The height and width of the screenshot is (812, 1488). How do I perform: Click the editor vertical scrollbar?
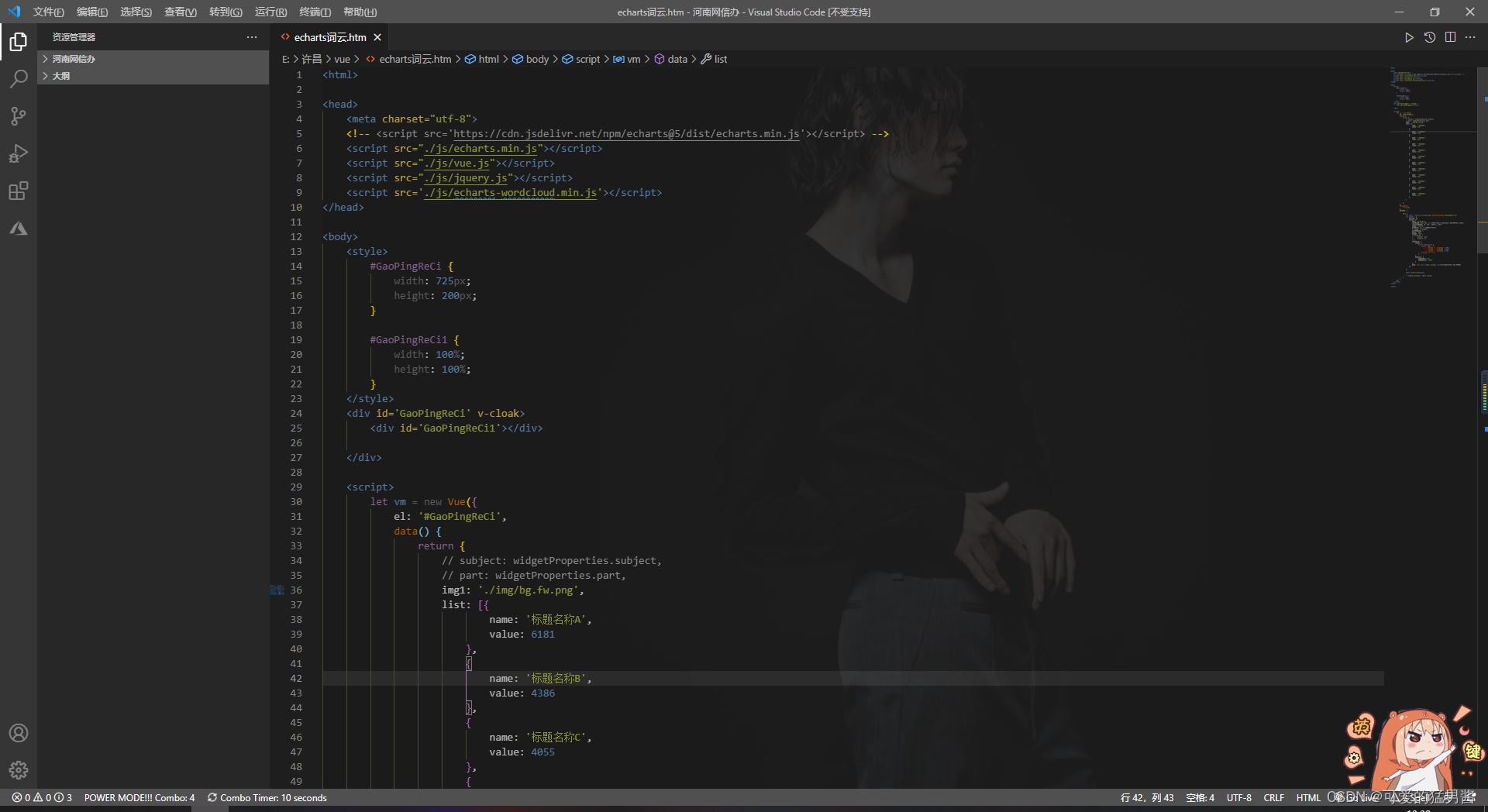click(x=1483, y=160)
